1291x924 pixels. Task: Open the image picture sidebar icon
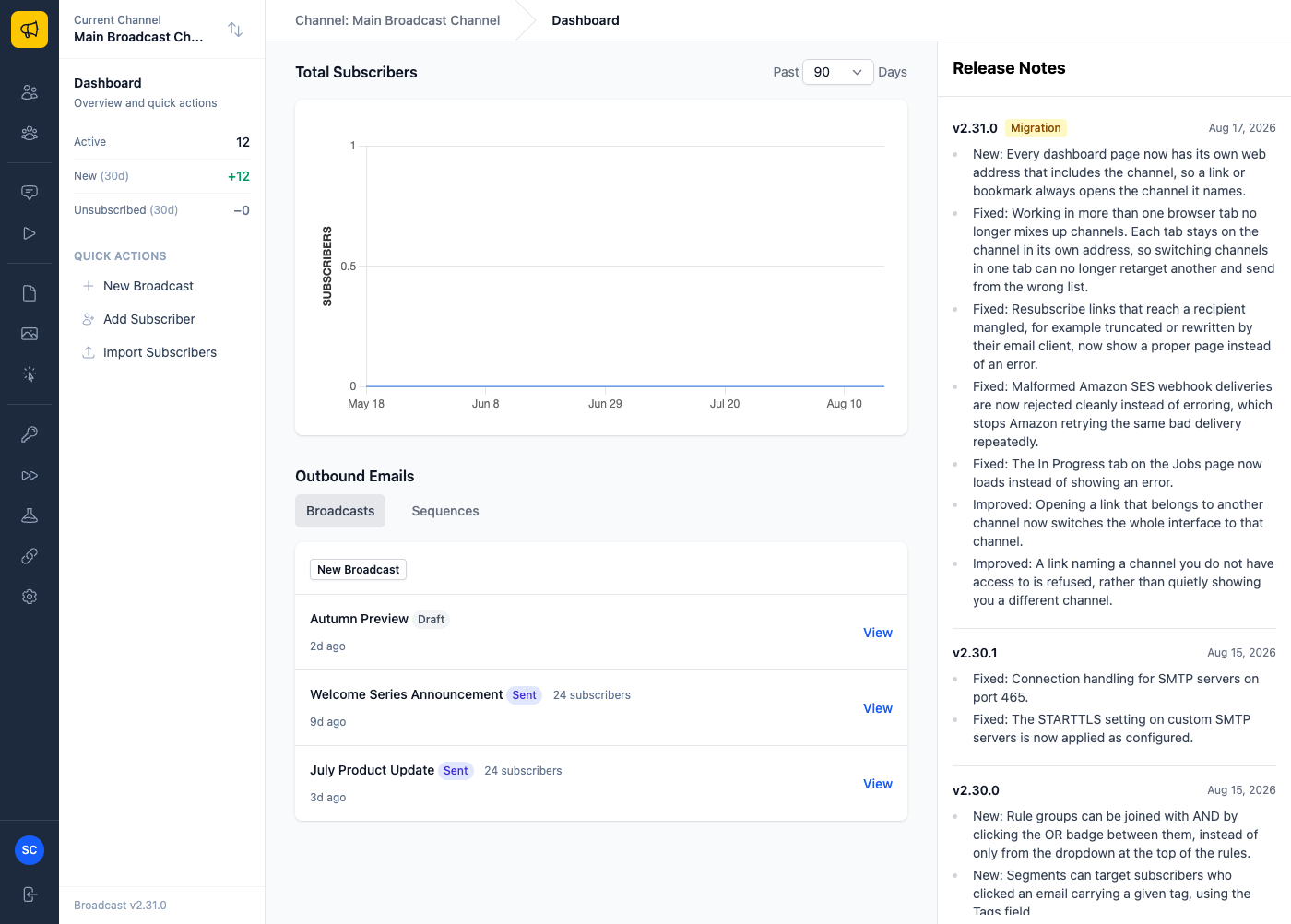click(30, 334)
